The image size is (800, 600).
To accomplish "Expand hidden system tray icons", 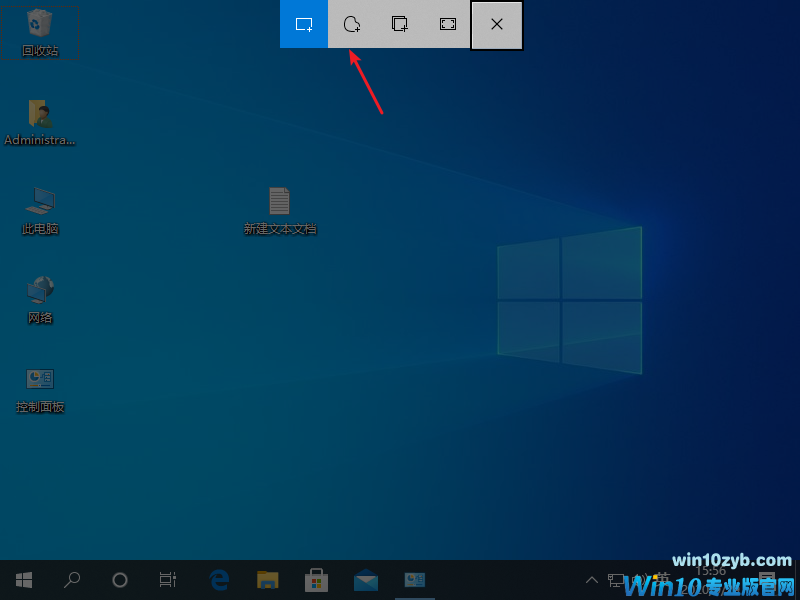I will click(592, 579).
